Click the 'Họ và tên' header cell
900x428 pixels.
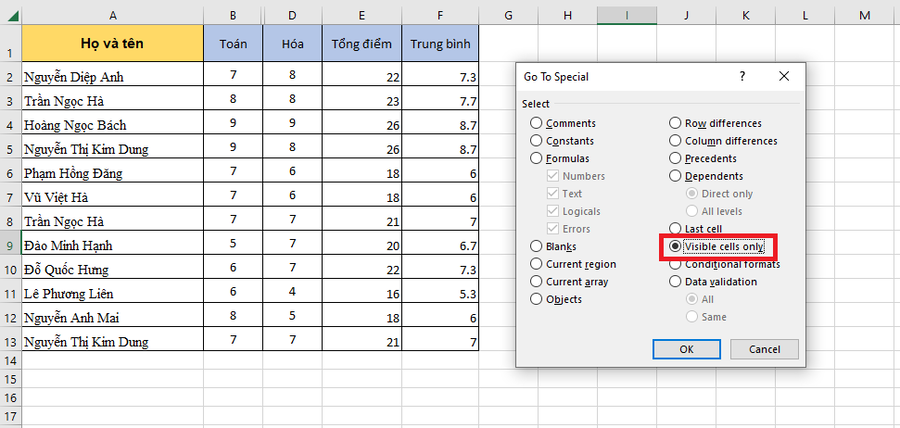(112, 43)
